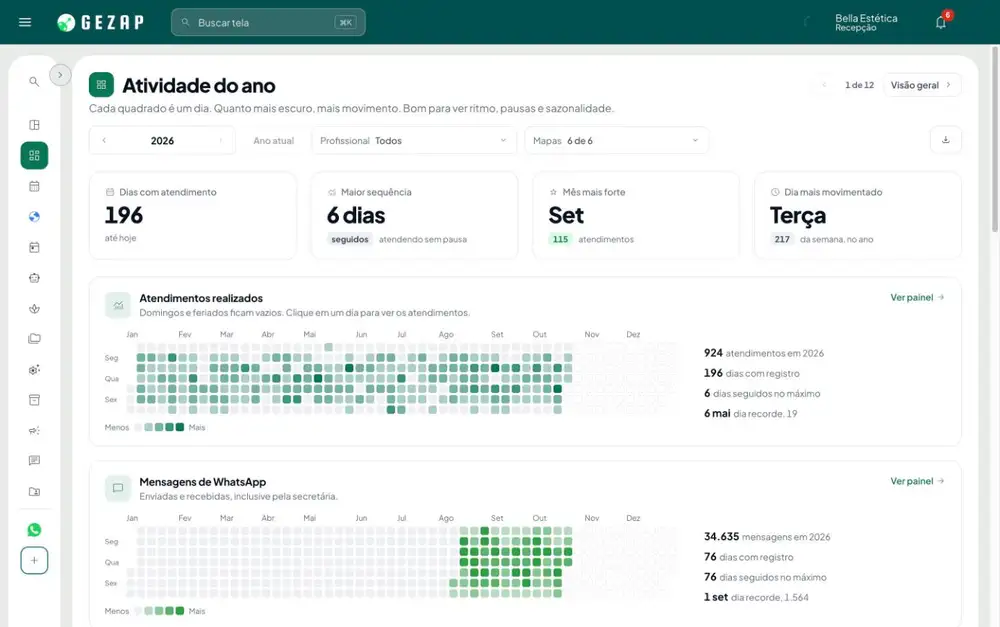Click the 217 badge under Terça
Screen dimensions: 1000x627
(x=782, y=239)
